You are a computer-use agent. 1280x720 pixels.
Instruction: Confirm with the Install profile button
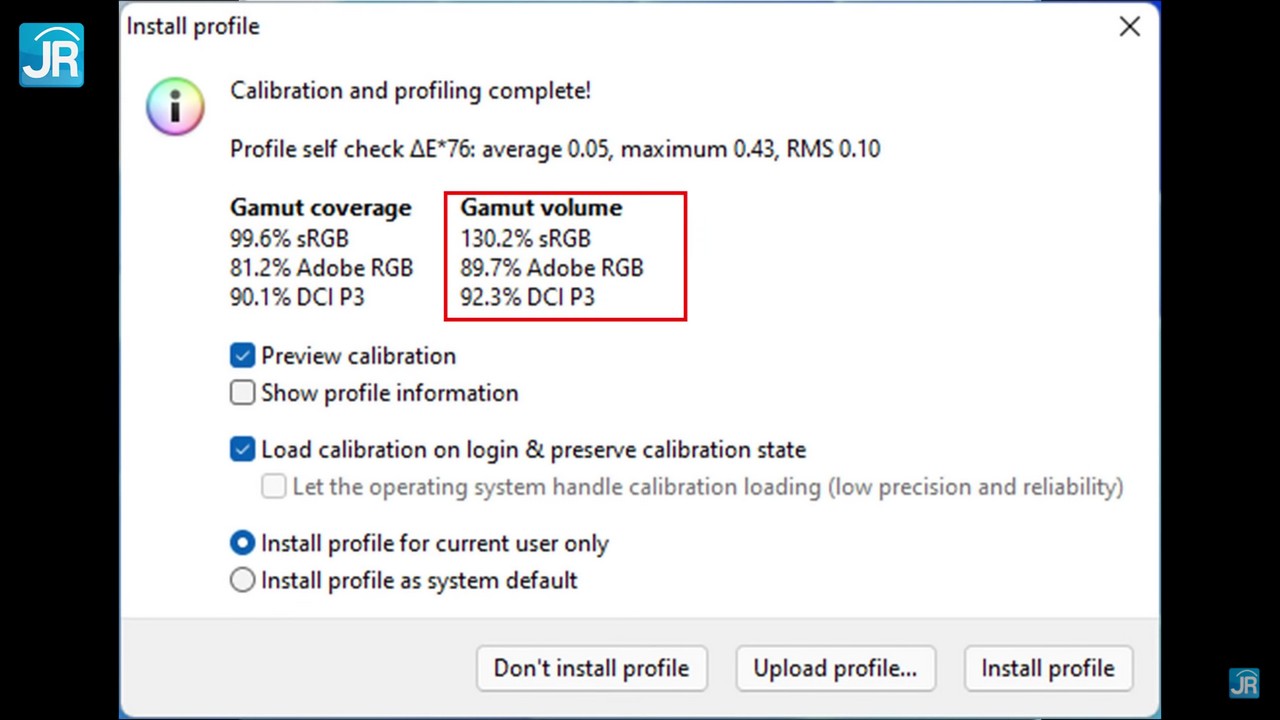click(1048, 669)
